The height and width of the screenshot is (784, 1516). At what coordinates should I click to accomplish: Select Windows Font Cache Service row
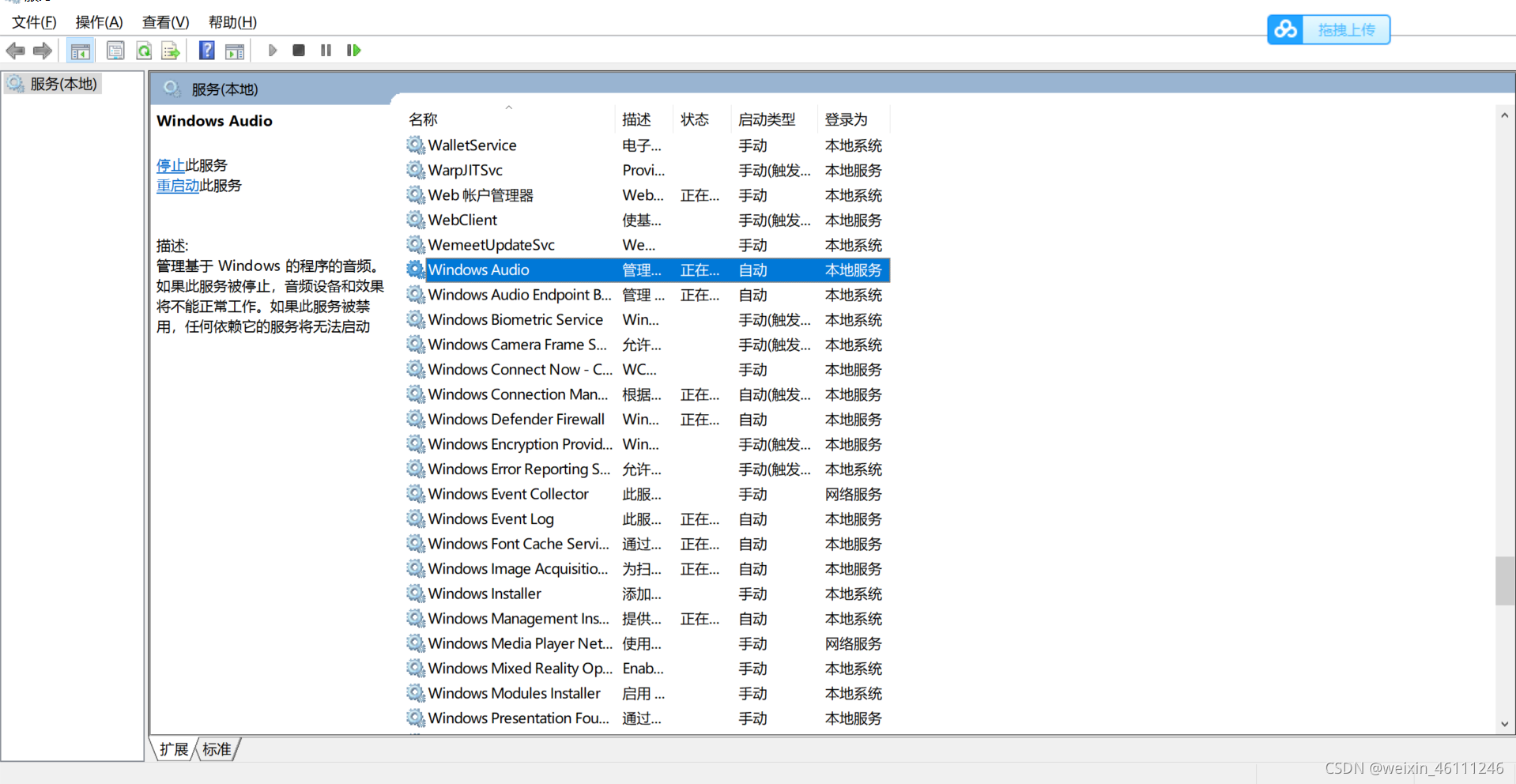(x=648, y=544)
